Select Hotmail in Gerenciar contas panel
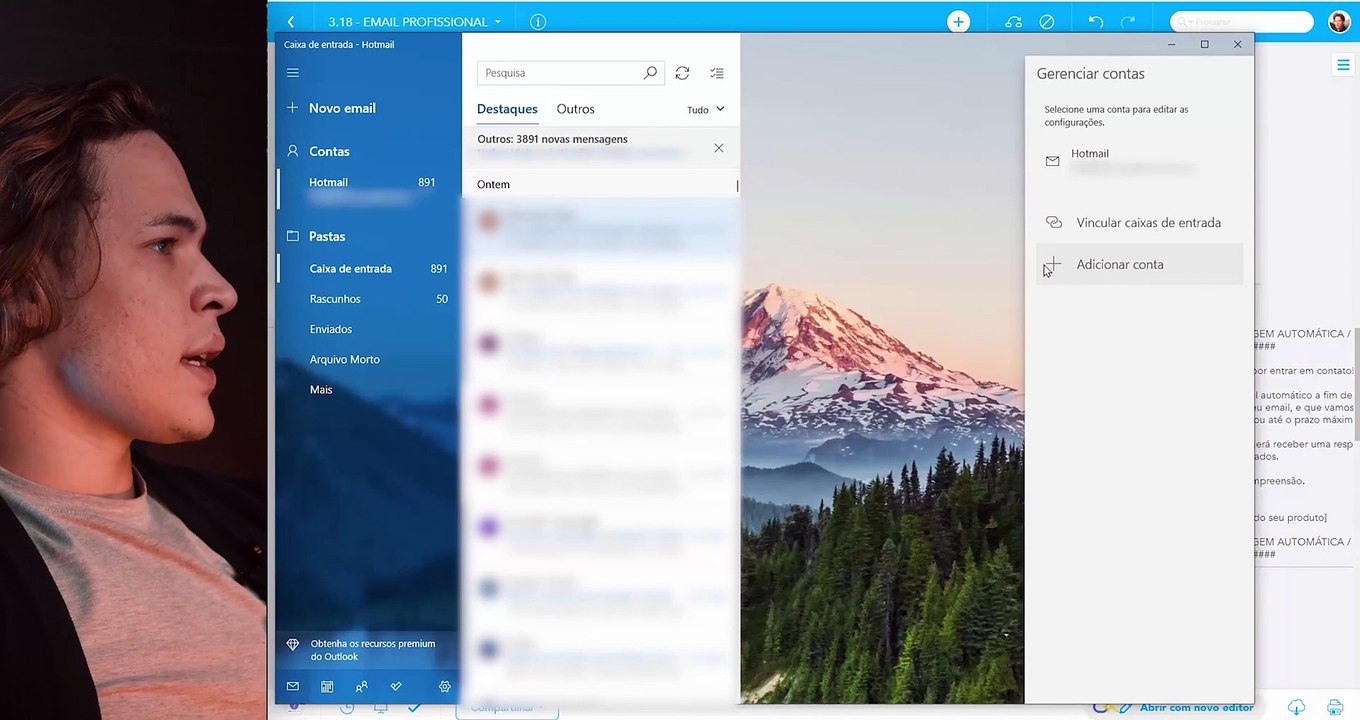The image size is (1360, 720). [x=1139, y=160]
